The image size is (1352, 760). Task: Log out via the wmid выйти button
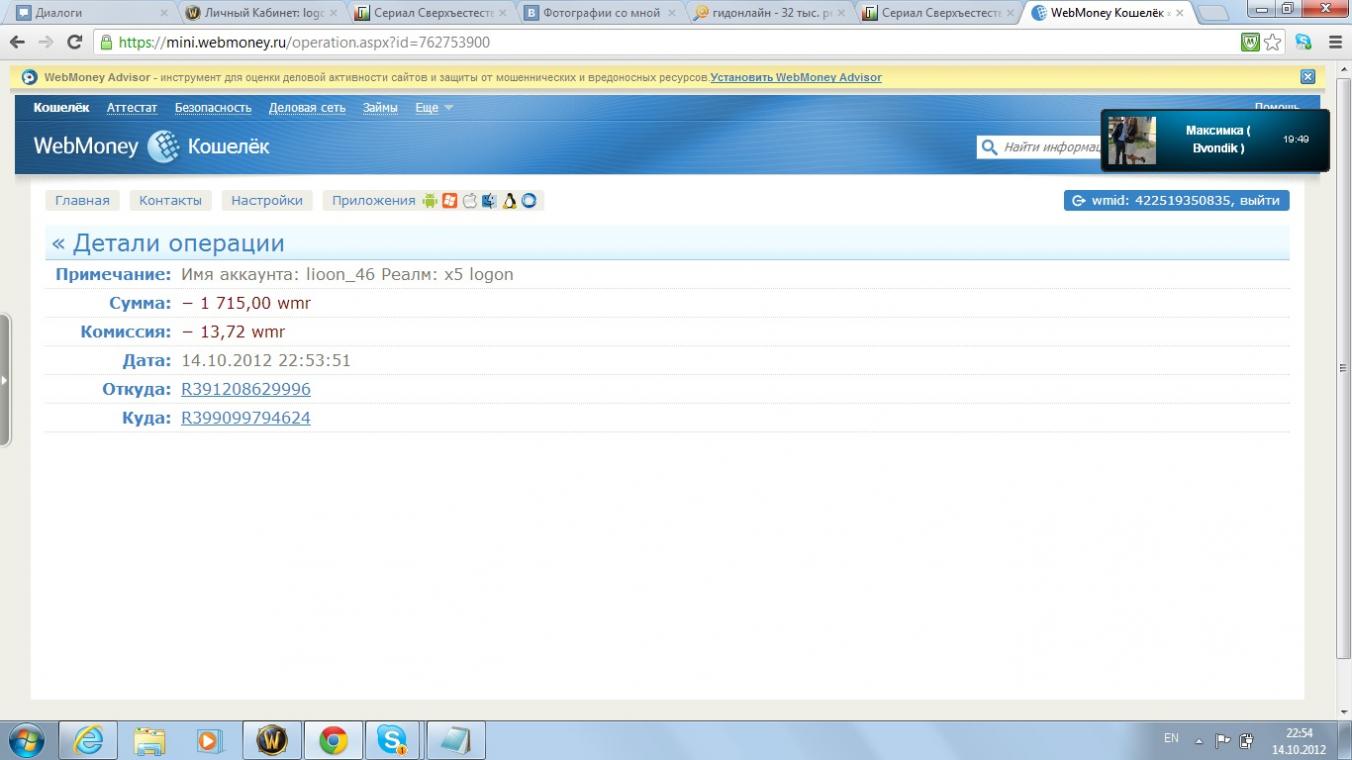coord(1176,200)
